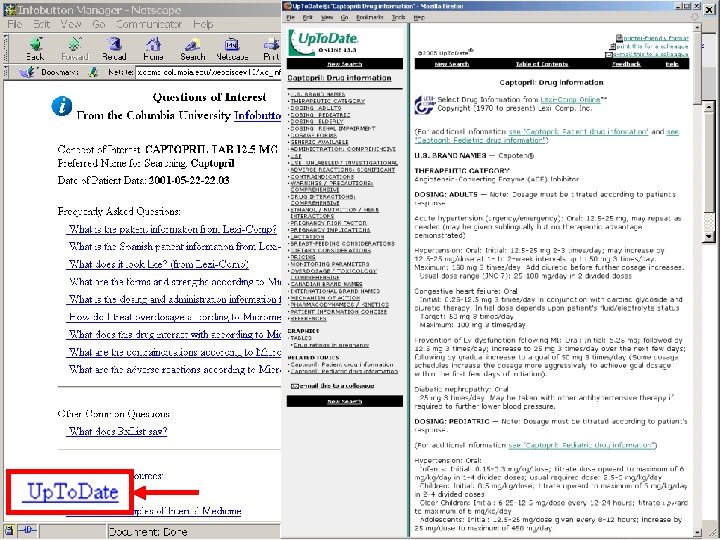The width and height of the screenshot is (720, 540).
Task: Click down arrow of inner content scrollbar
Action: pyautogui.click(x=708, y=237)
